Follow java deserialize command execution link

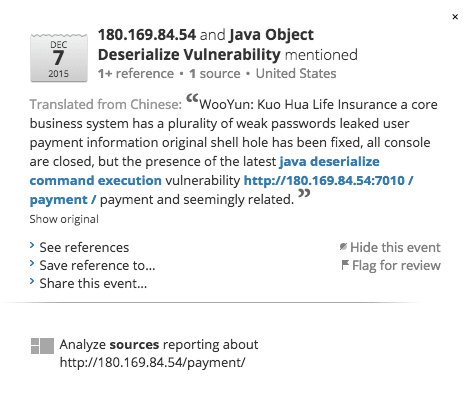(204, 171)
